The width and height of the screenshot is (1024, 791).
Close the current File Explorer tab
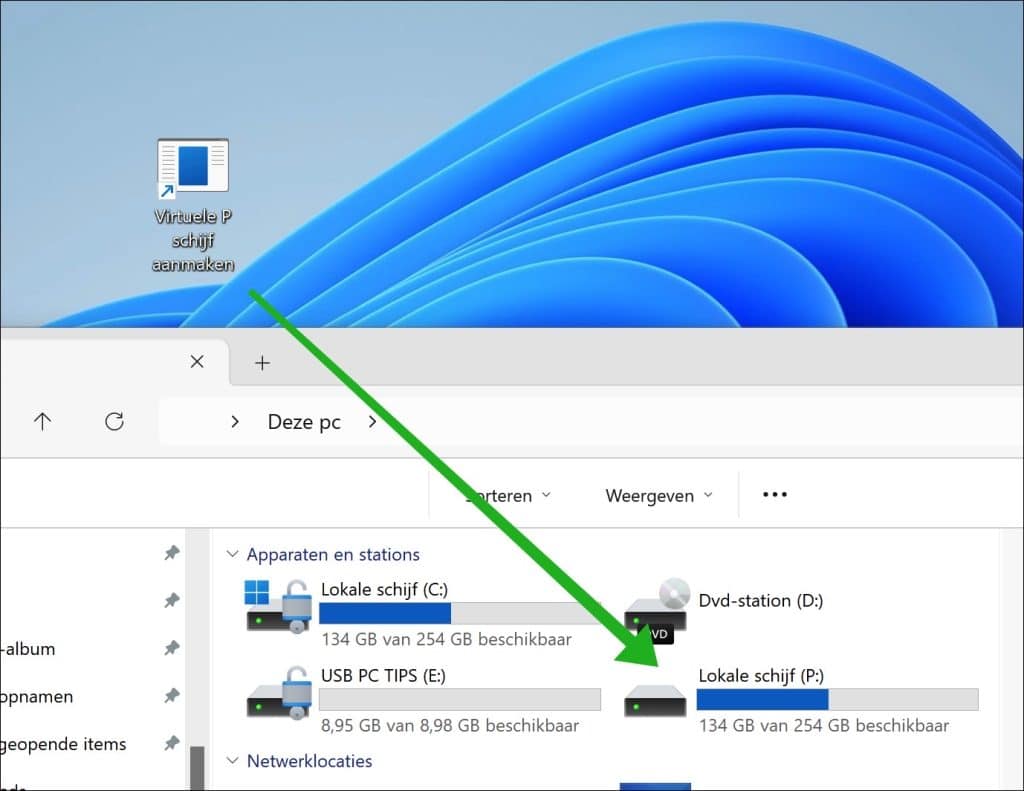pos(197,362)
